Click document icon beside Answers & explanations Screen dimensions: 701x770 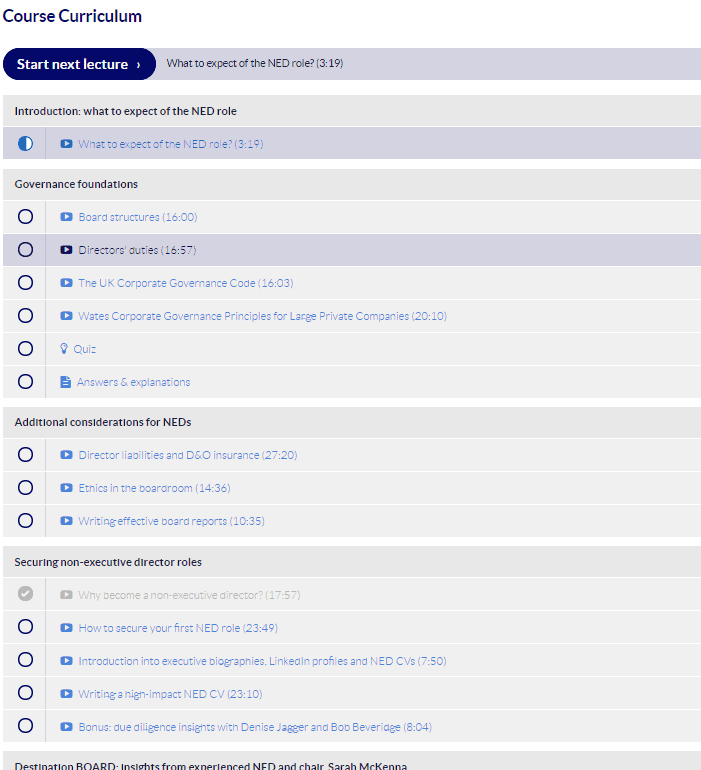coord(65,382)
